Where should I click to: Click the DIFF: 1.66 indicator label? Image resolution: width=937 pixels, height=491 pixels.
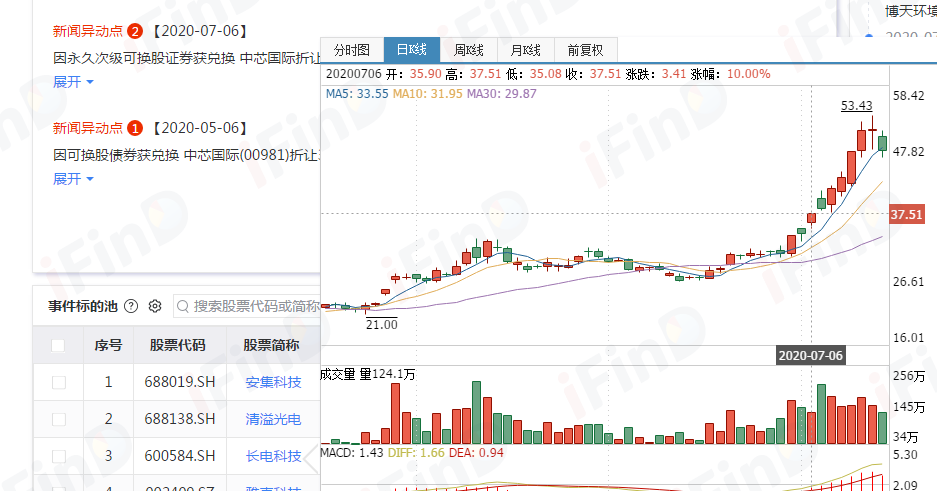(x=416, y=453)
